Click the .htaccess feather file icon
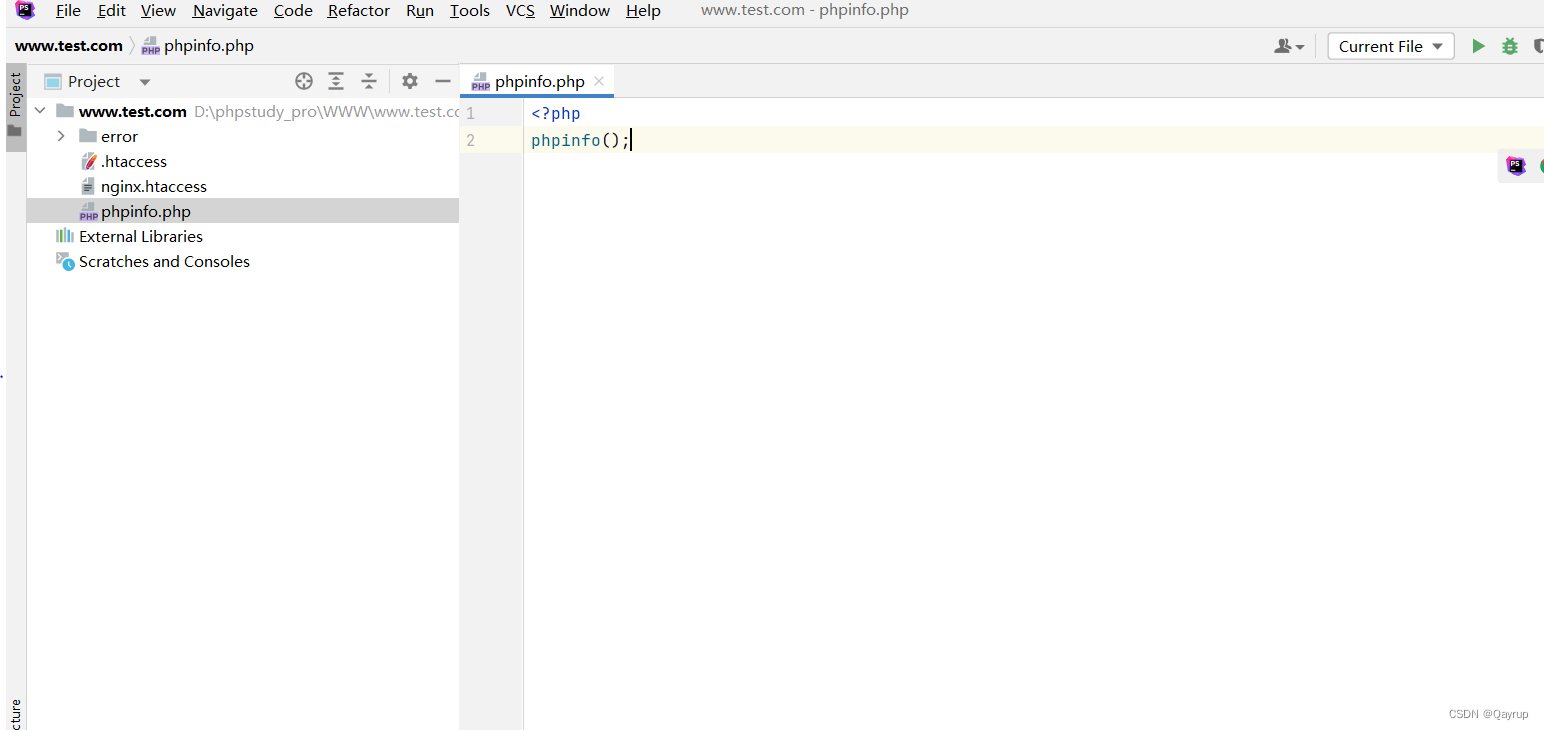 coord(89,161)
